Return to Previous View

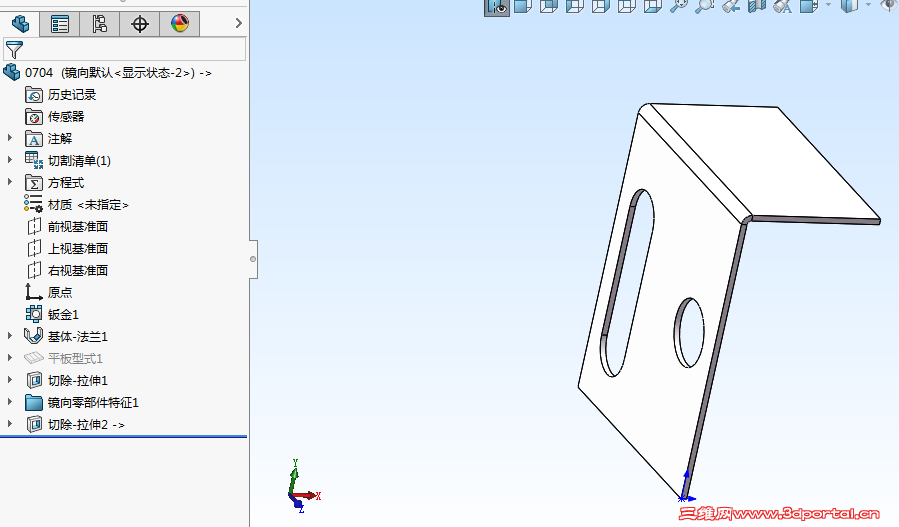click(x=730, y=6)
